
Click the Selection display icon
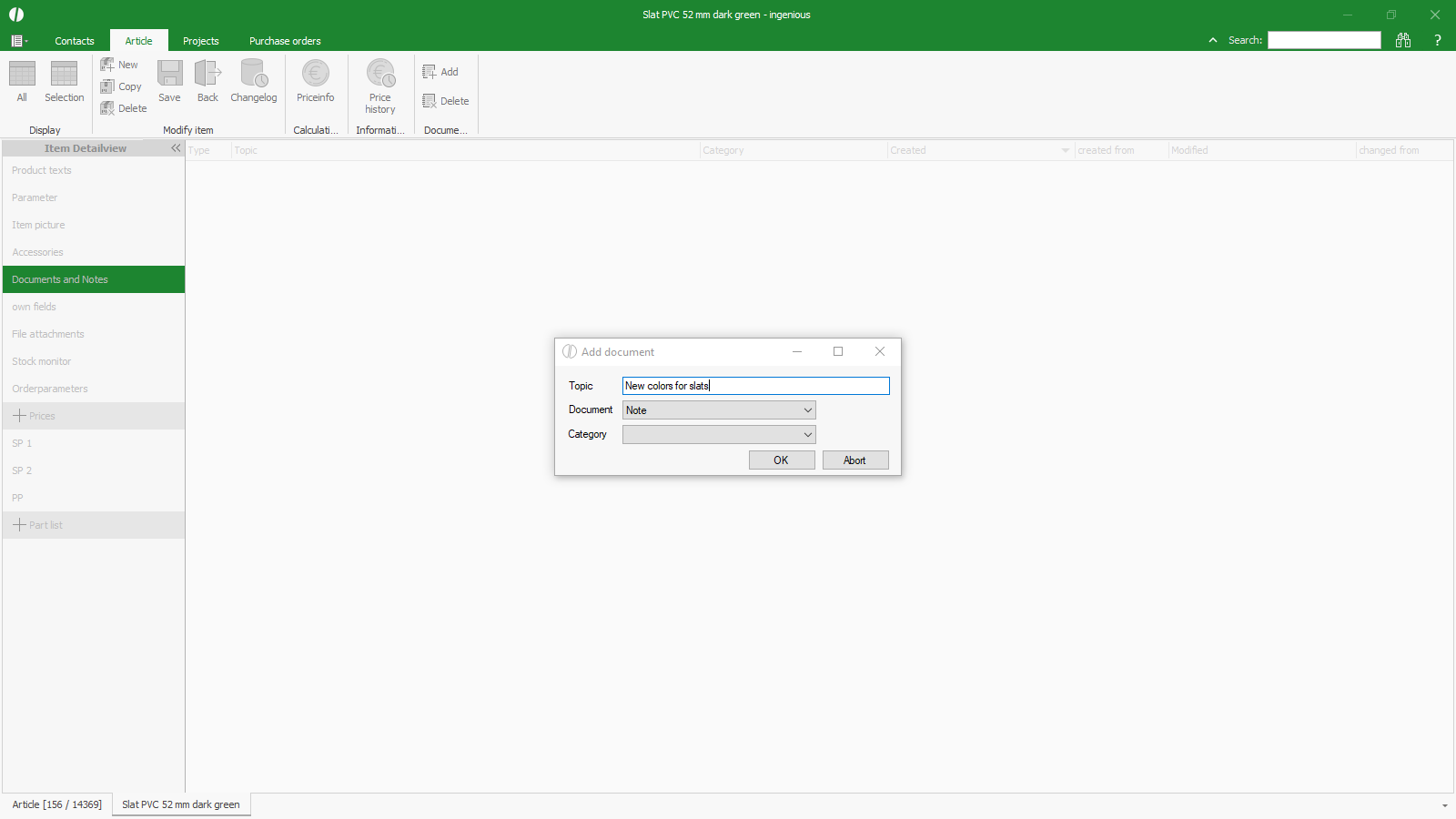coord(64,75)
